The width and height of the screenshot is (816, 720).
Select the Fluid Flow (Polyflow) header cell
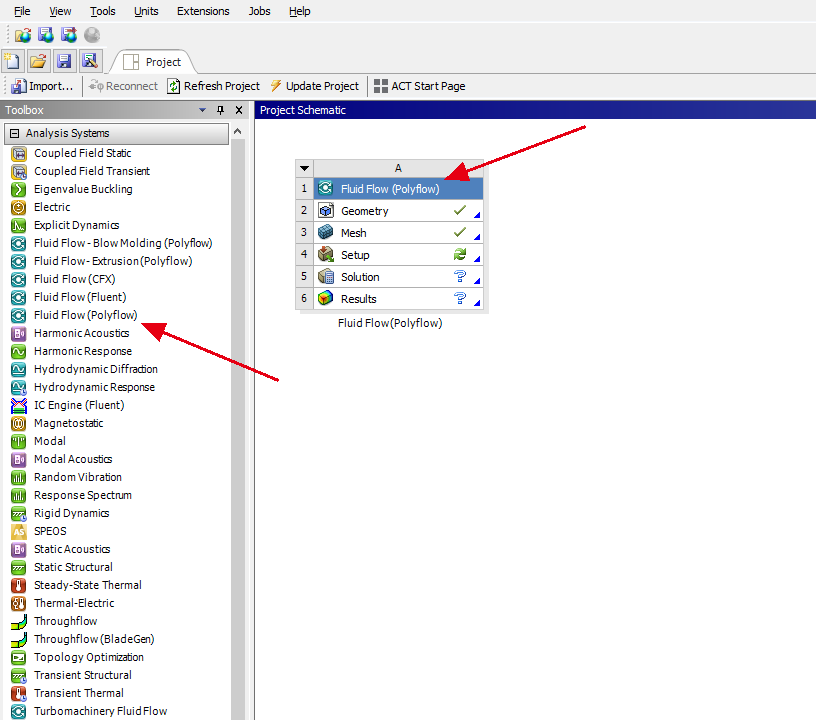tap(399, 189)
